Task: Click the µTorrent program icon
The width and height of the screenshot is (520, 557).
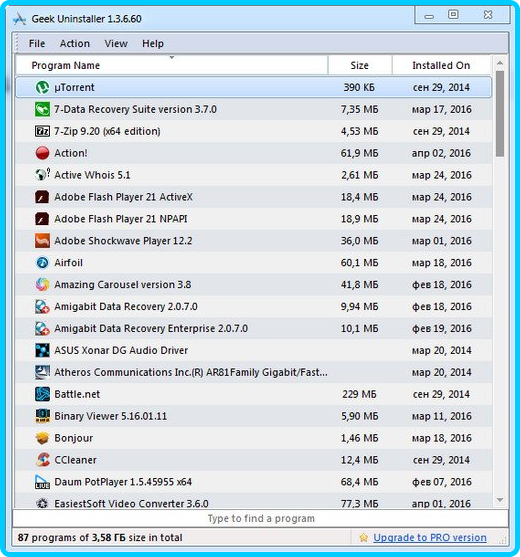Action: tap(42, 87)
